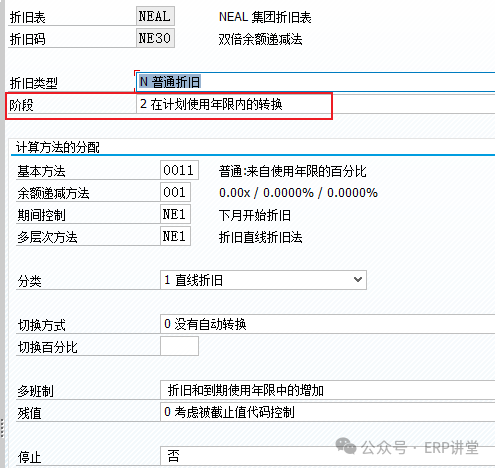
Task: Click the 基本方法 input showing 0011
Action: pos(179,170)
